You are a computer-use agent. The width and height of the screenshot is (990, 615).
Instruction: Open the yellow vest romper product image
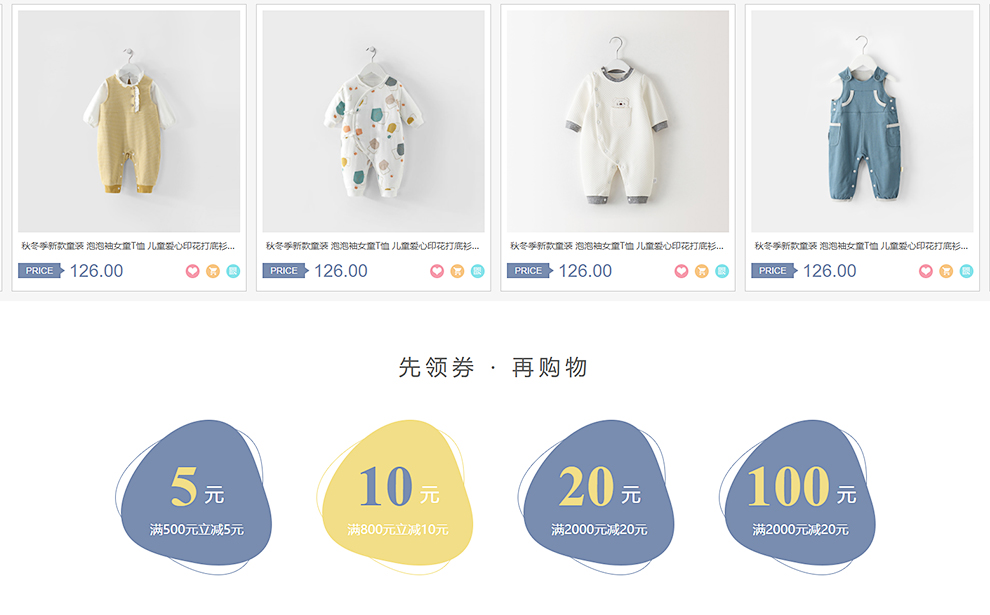(129, 121)
